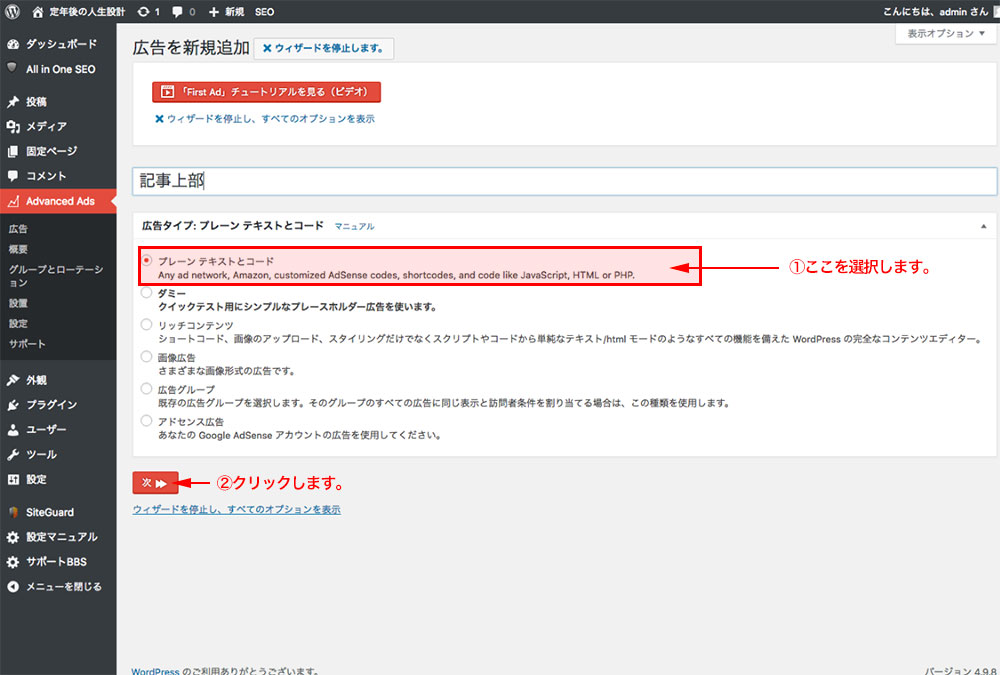The height and width of the screenshot is (675, 1000).
Task: Click ad title field containing 記事上部
Action: pos(564,181)
